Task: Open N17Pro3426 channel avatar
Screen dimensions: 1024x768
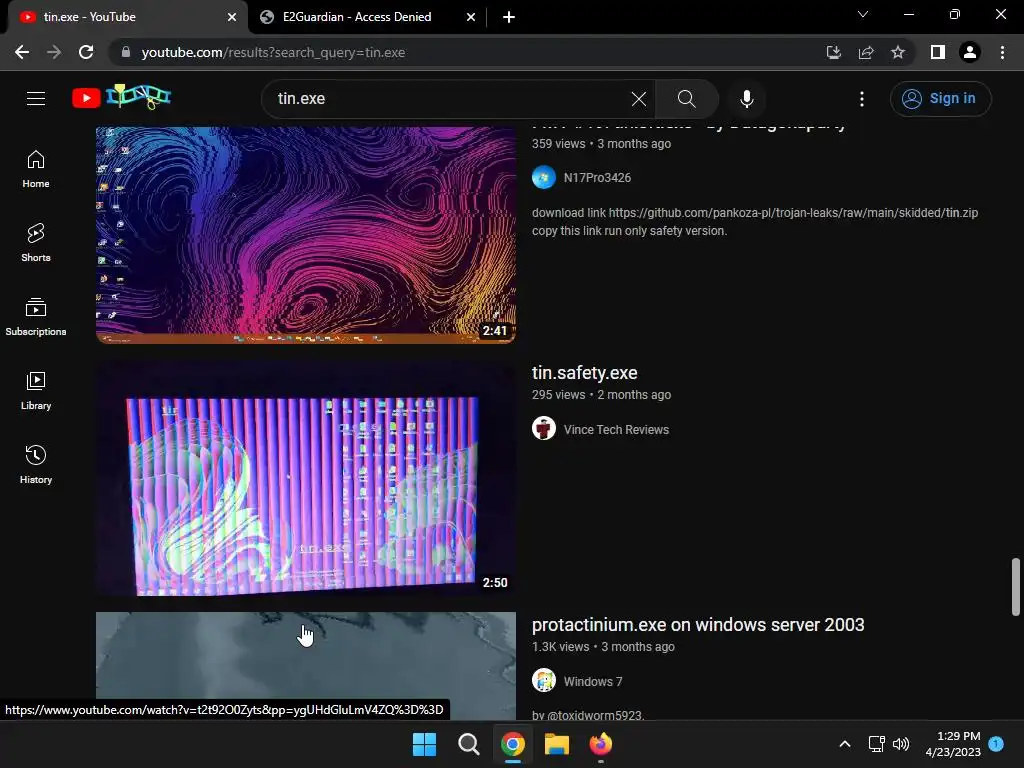Action: click(x=543, y=177)
